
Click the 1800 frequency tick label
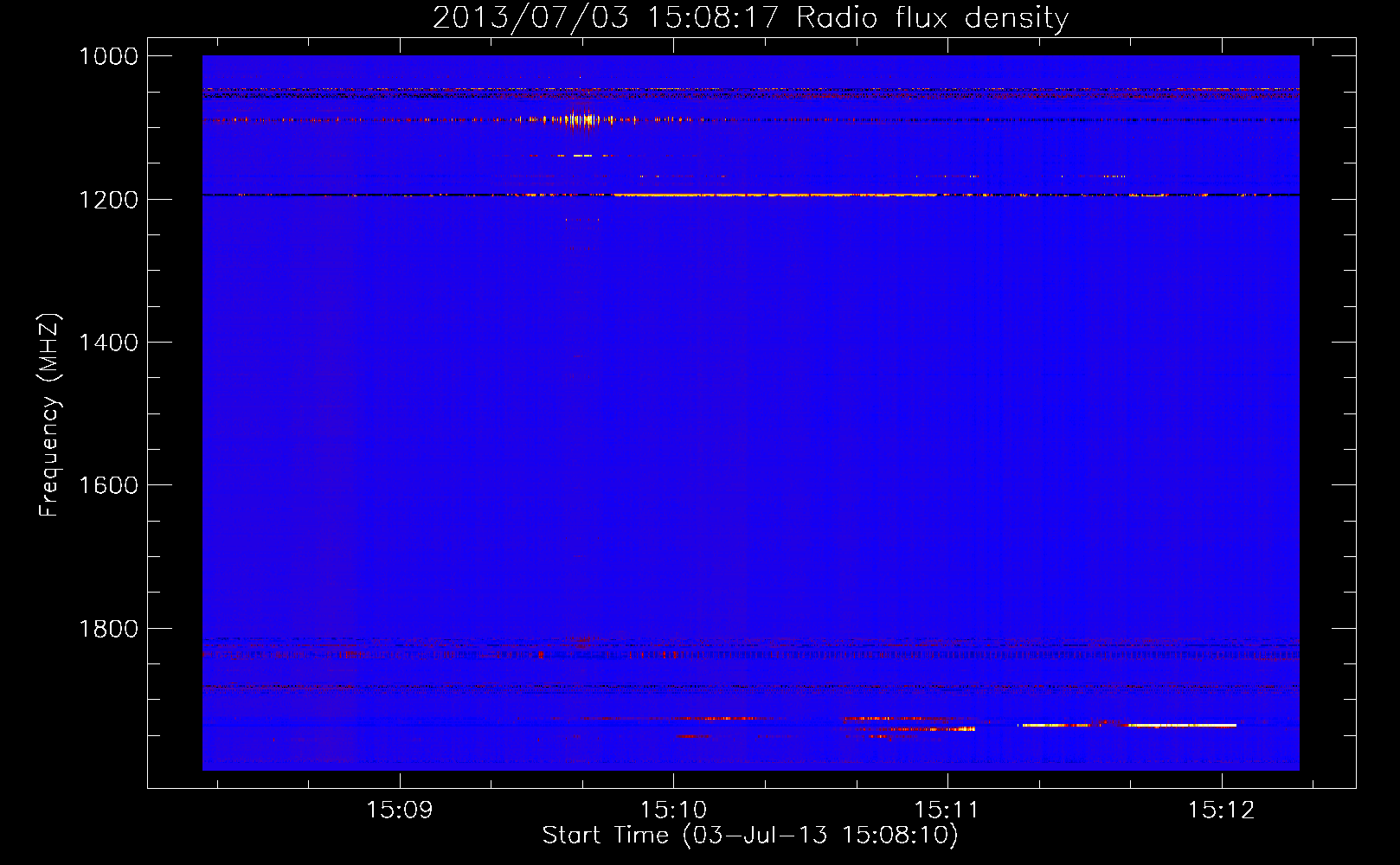[108, 629]
